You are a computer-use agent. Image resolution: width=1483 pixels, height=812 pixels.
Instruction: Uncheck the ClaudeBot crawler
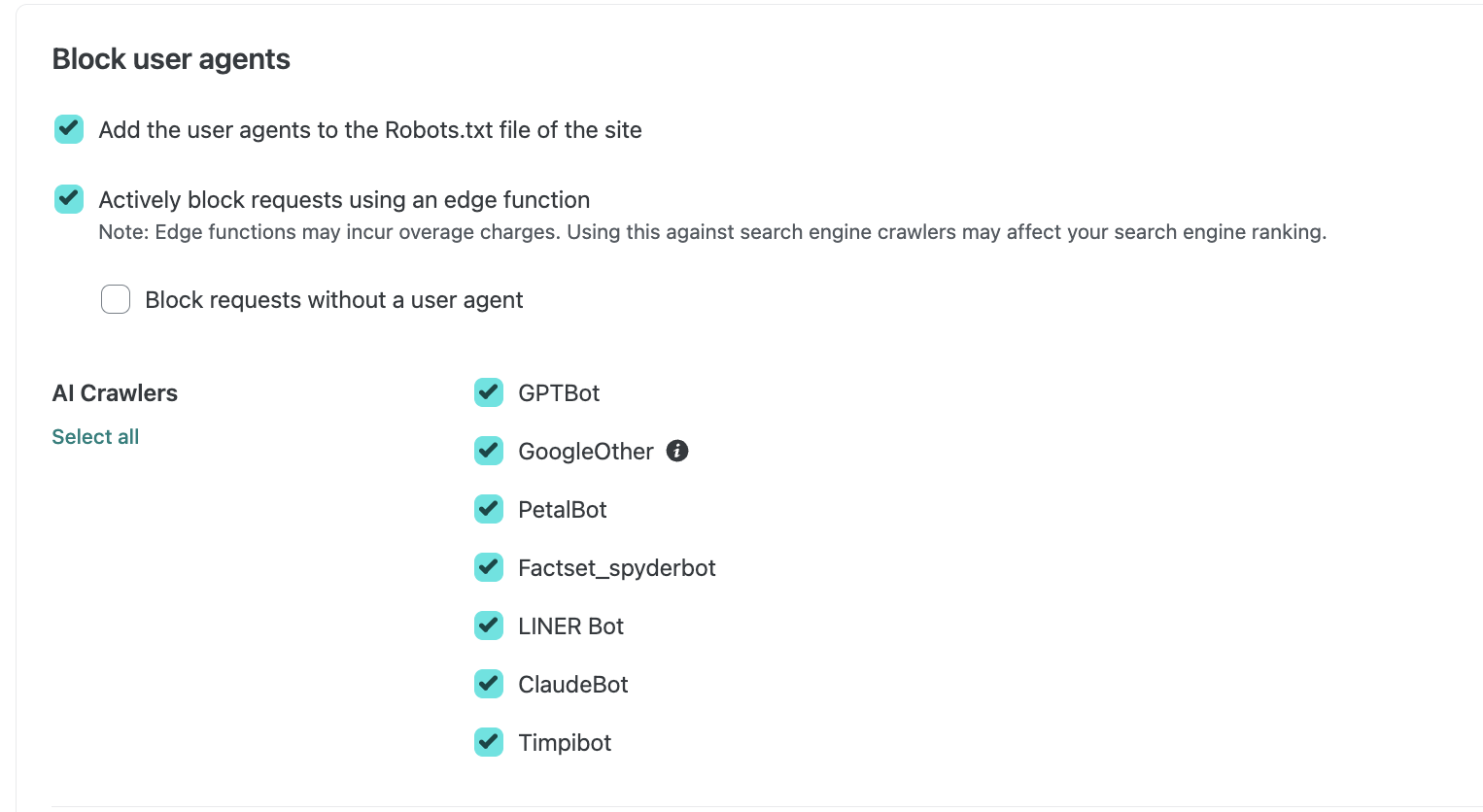tap(489, 684)
